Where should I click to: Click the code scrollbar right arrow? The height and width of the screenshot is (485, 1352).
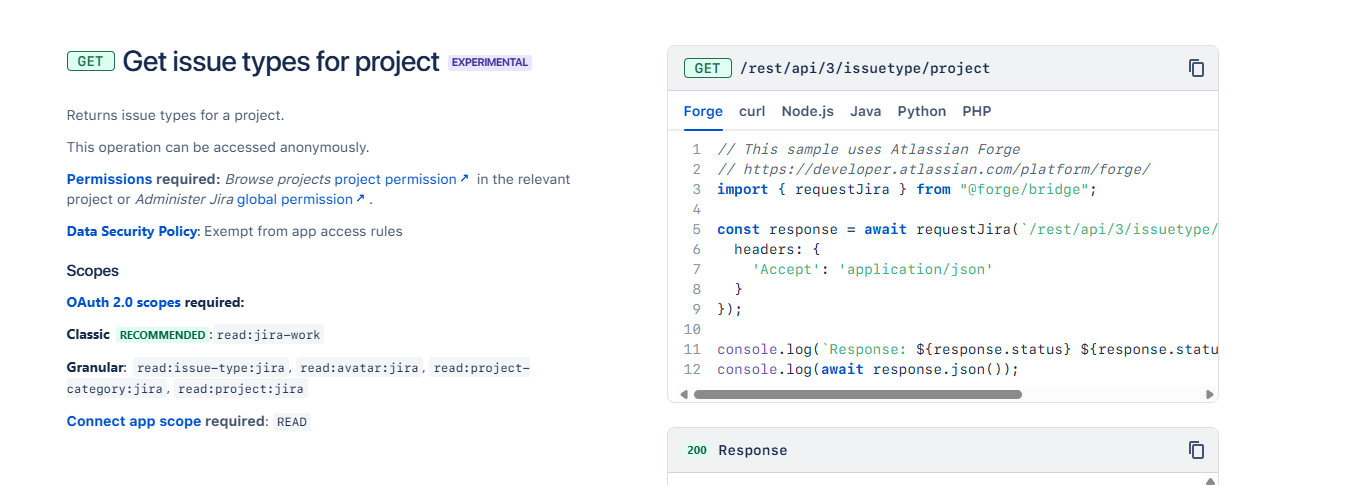click(1210, 394)
